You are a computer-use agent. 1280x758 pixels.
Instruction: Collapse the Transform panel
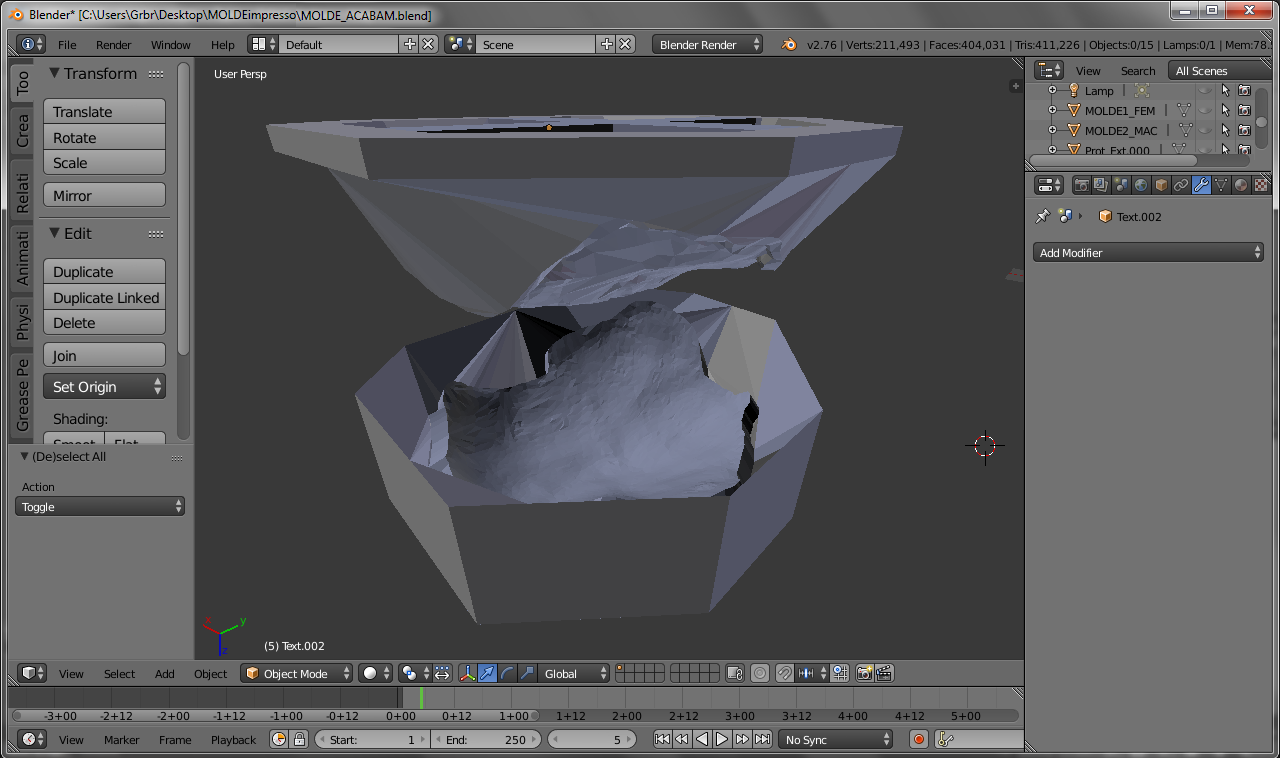(55, 73)
